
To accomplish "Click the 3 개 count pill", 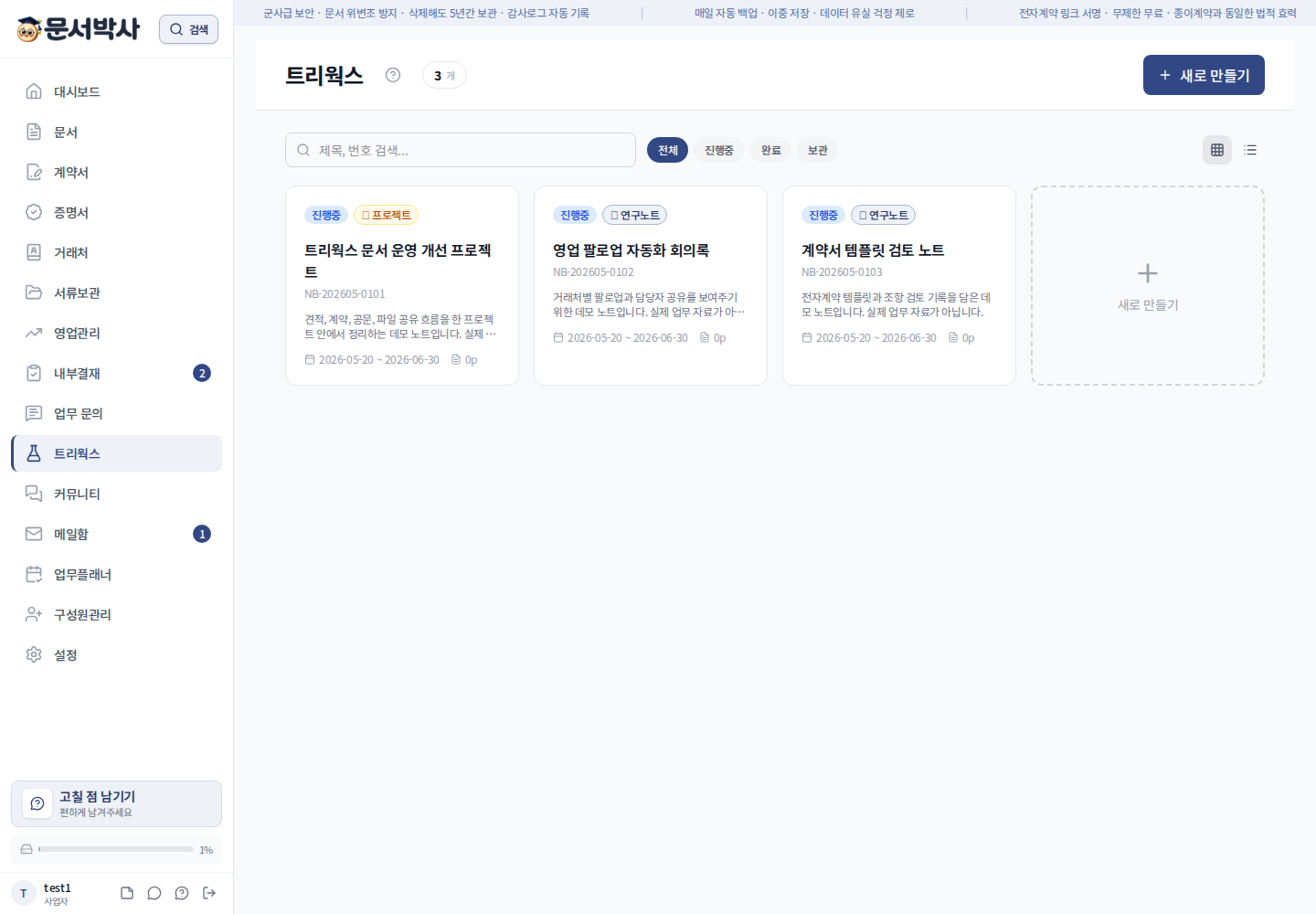I will 444,75.
